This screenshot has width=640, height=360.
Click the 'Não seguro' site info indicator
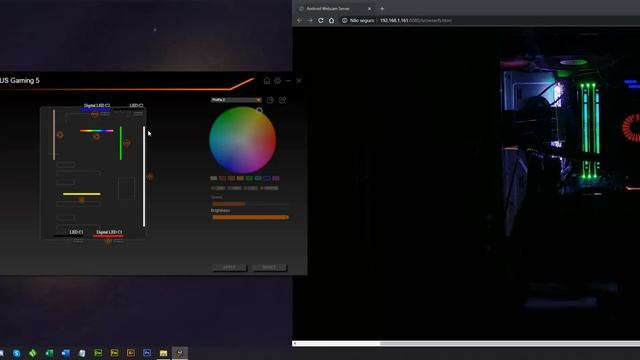[358, 20]
